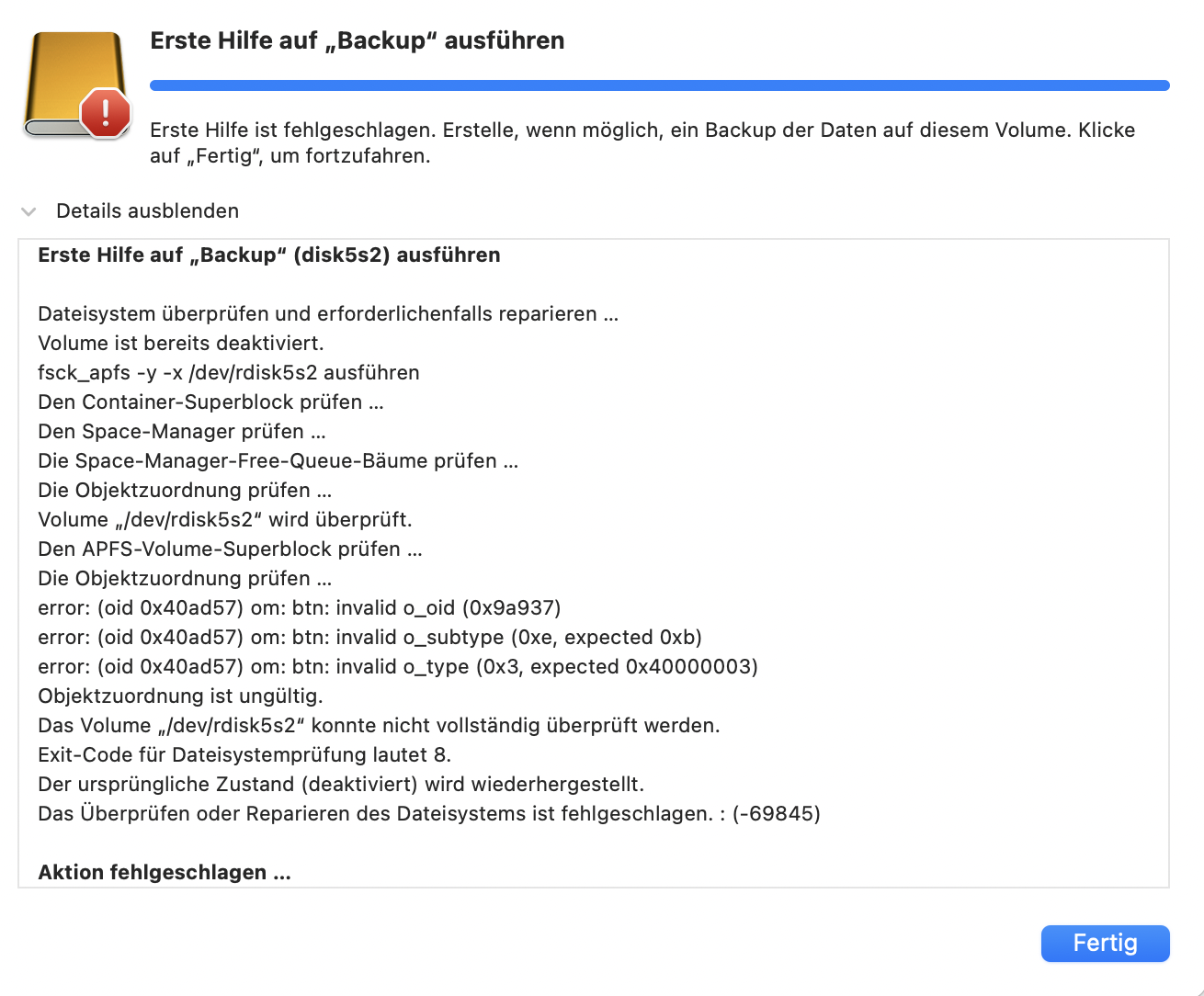The width and height of the screenshot is (1204, 996).
Task: Select the bold log heading mentioning disk5s2
Action: pos(268,255)
